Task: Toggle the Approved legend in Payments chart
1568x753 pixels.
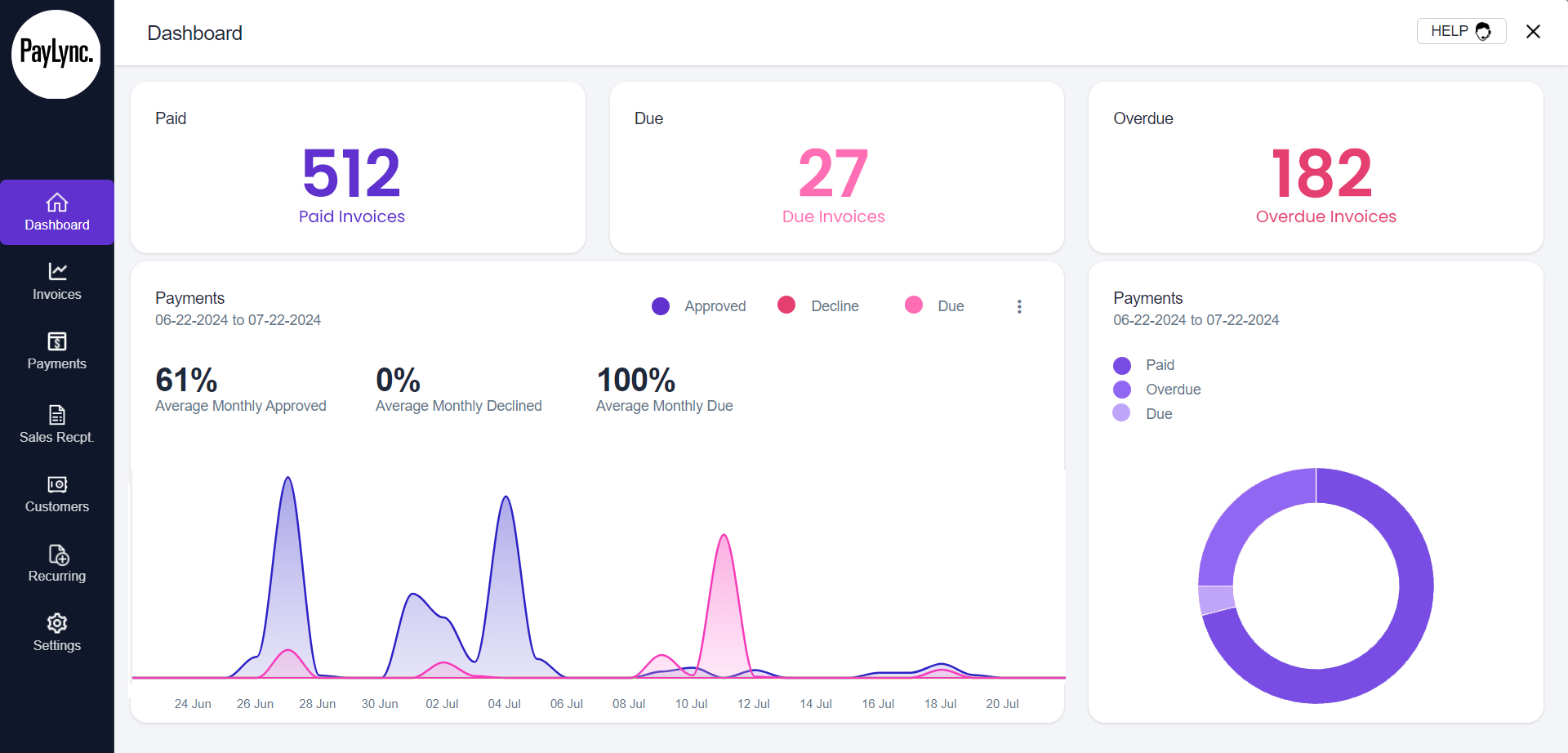Action: pyautogui.click(x=698, y=305)
